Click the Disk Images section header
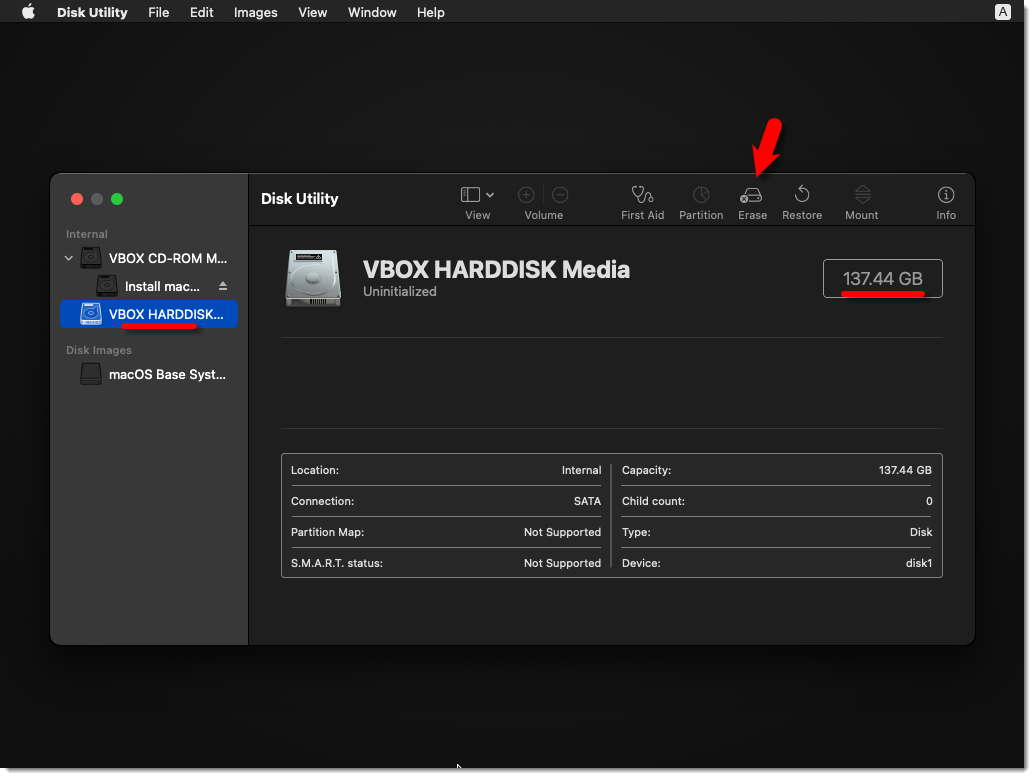This screenshot has height=778, width=1034. click(99, 350)
